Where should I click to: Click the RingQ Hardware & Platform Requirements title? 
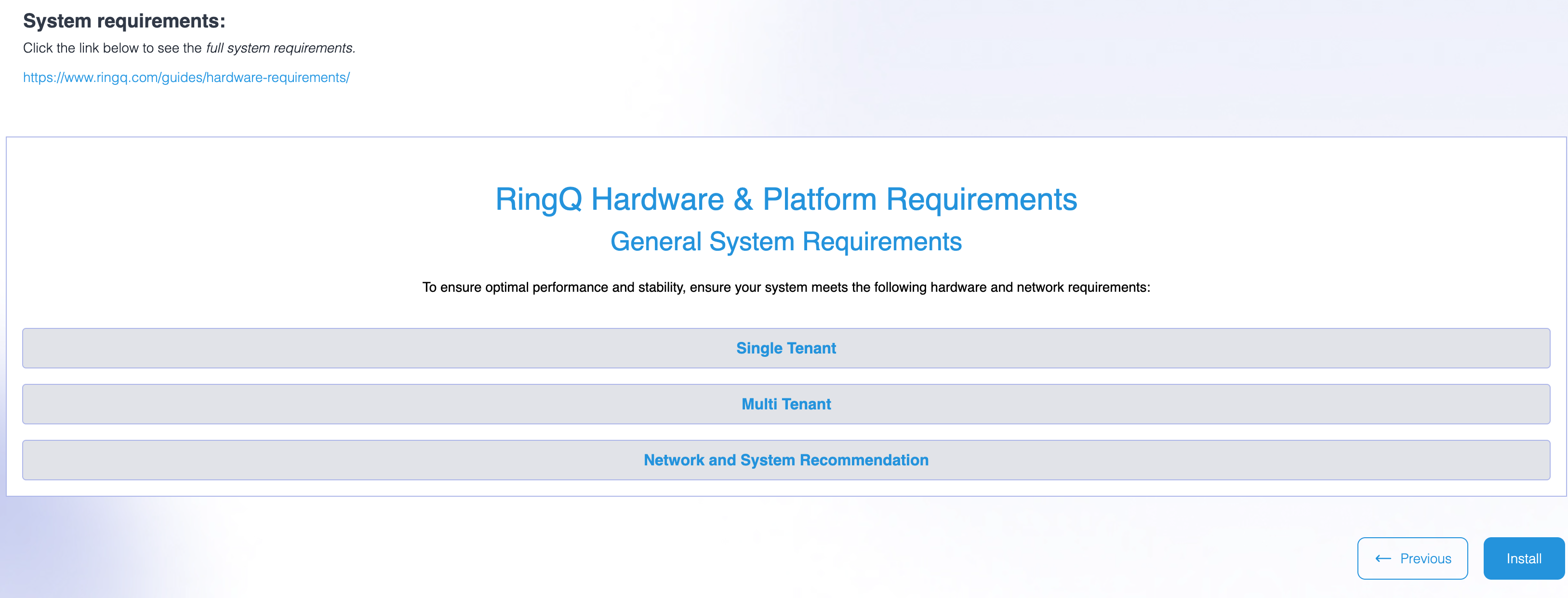point(786,199)
